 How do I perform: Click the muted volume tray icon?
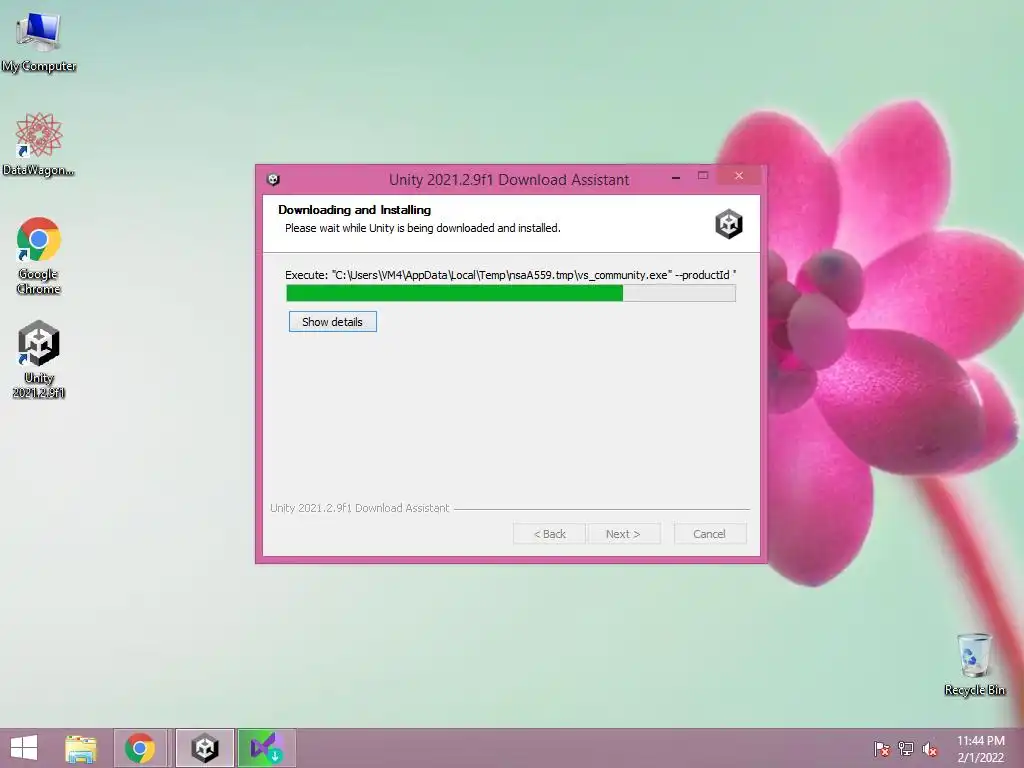point(930,749)
